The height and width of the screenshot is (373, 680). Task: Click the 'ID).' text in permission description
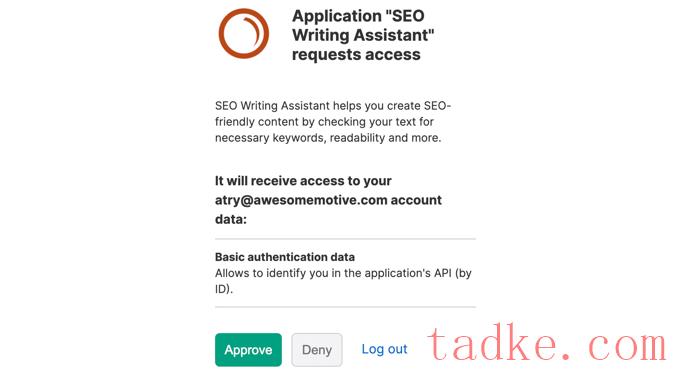tap(224, 289)
